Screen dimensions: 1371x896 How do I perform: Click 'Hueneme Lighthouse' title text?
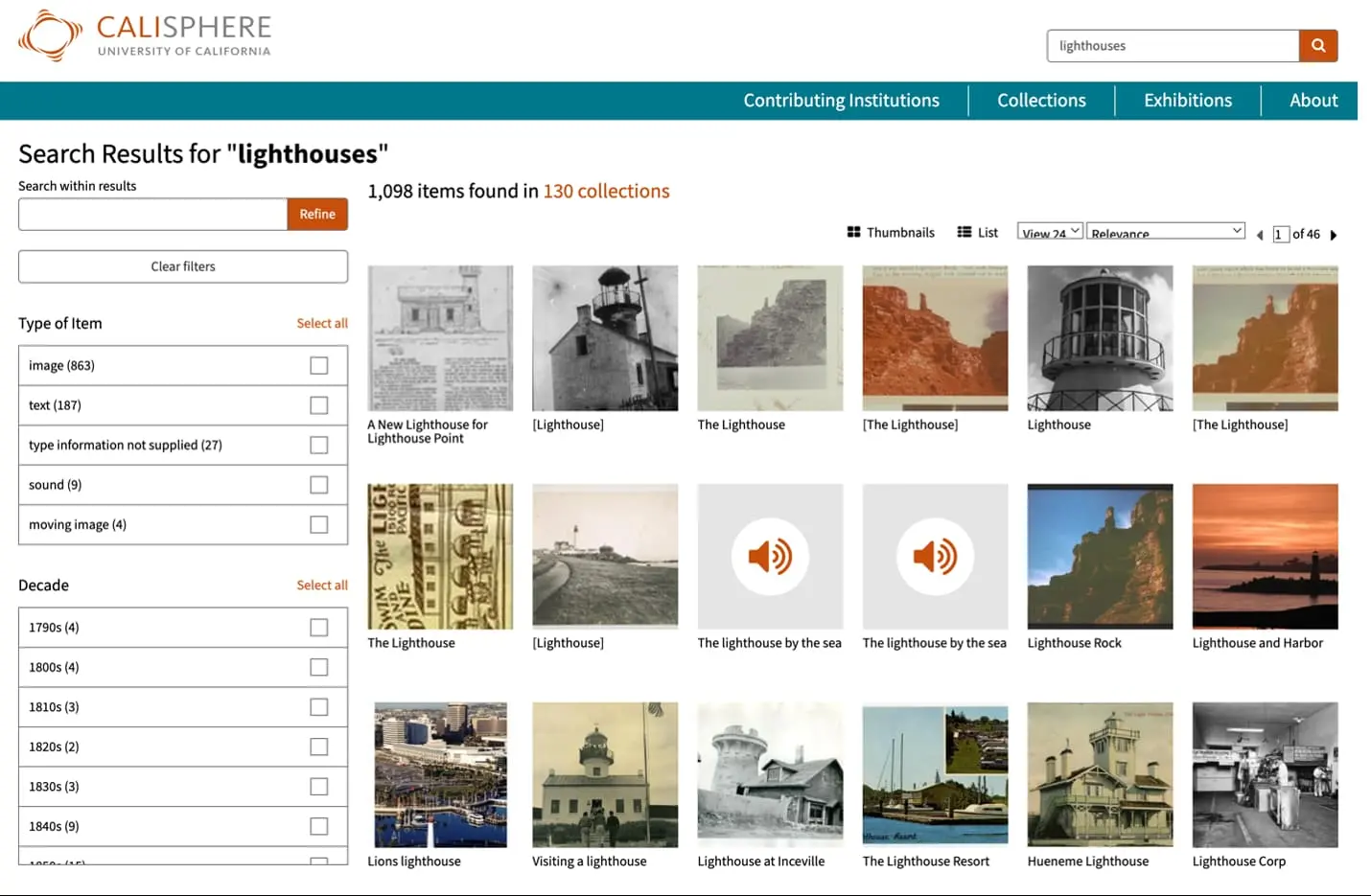tap(1088, 862)
